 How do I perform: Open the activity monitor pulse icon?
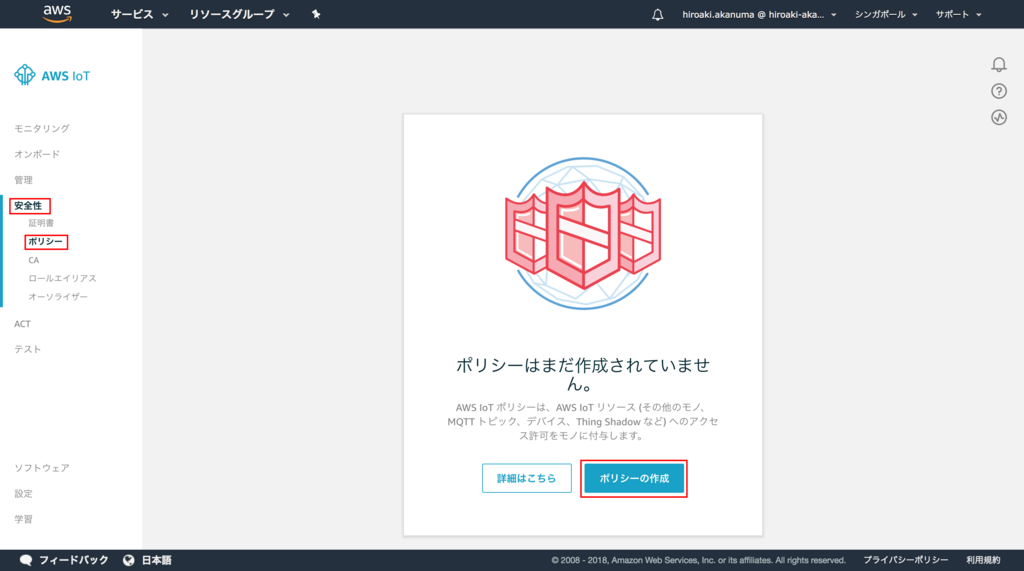coord(999,118)
